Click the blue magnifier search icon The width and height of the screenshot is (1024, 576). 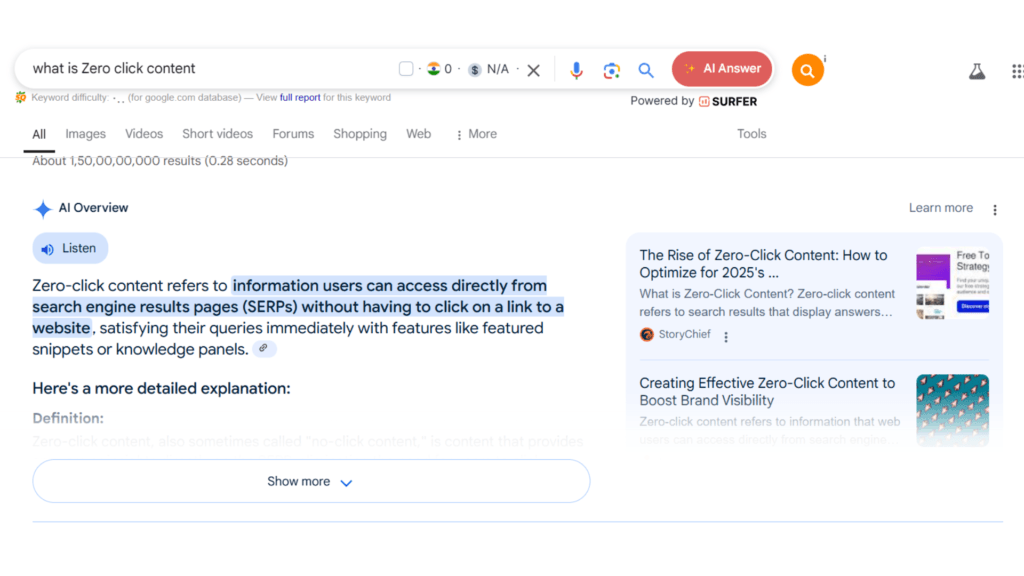pyautogui.click(x=646, y=70)
